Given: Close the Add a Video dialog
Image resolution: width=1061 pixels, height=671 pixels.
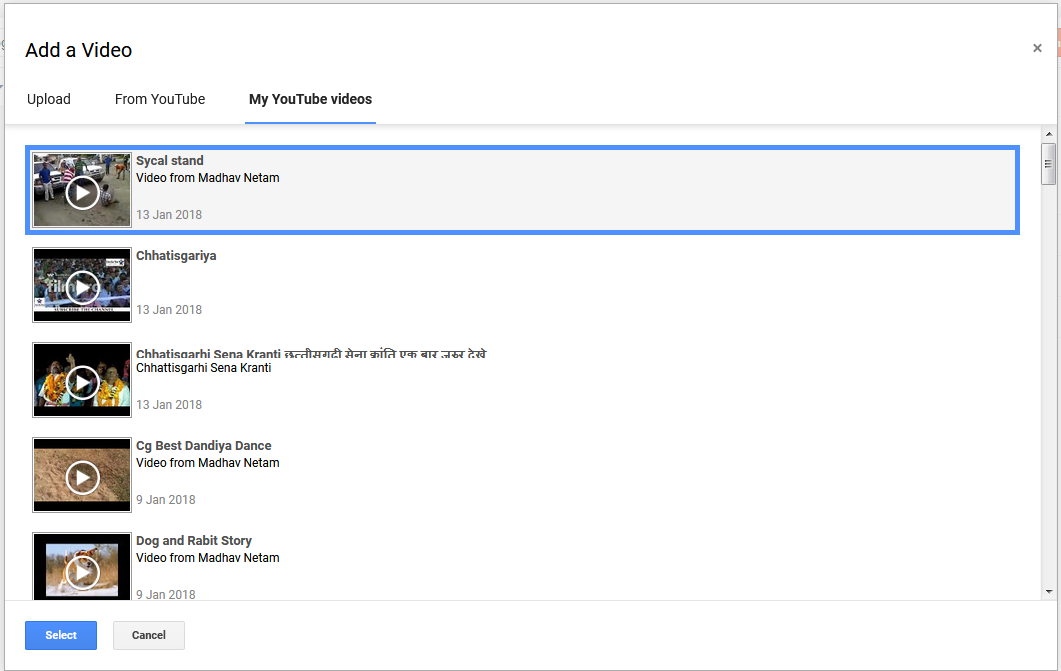Looking at the screenshot, I should pos(1037,48).
